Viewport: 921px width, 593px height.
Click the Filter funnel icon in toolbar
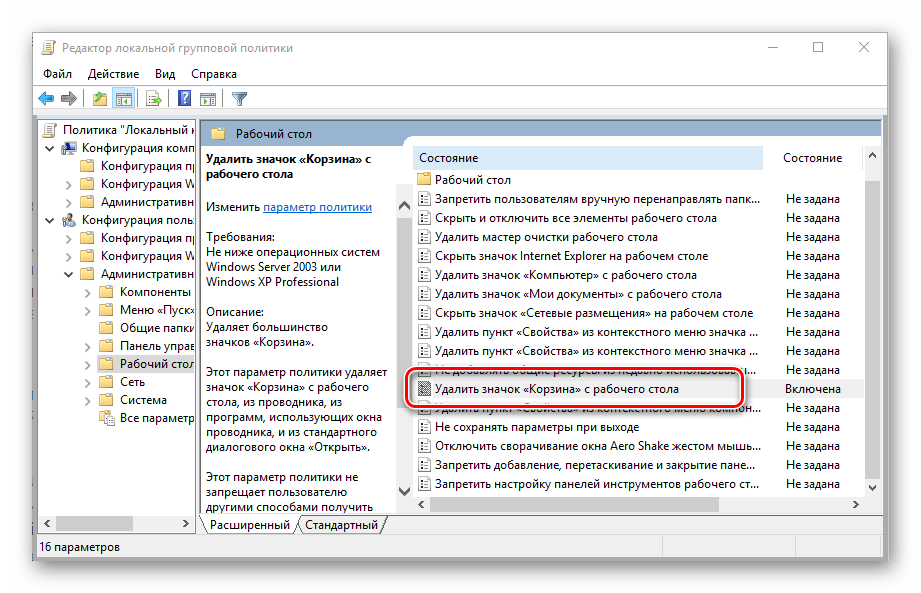(x=239, y=98)
